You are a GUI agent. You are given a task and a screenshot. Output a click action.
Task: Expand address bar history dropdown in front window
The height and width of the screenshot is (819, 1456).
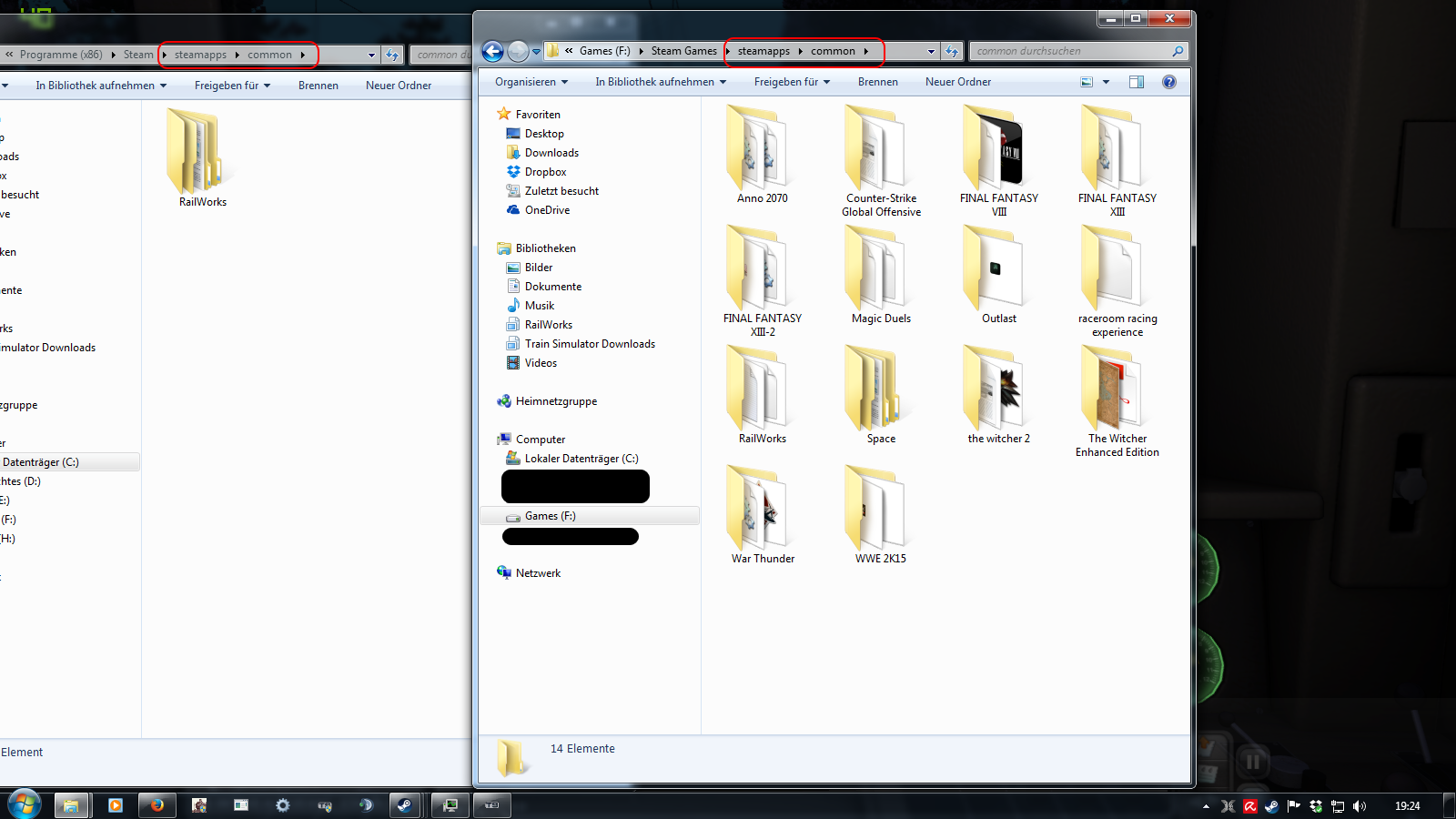(x=931, y=52)
